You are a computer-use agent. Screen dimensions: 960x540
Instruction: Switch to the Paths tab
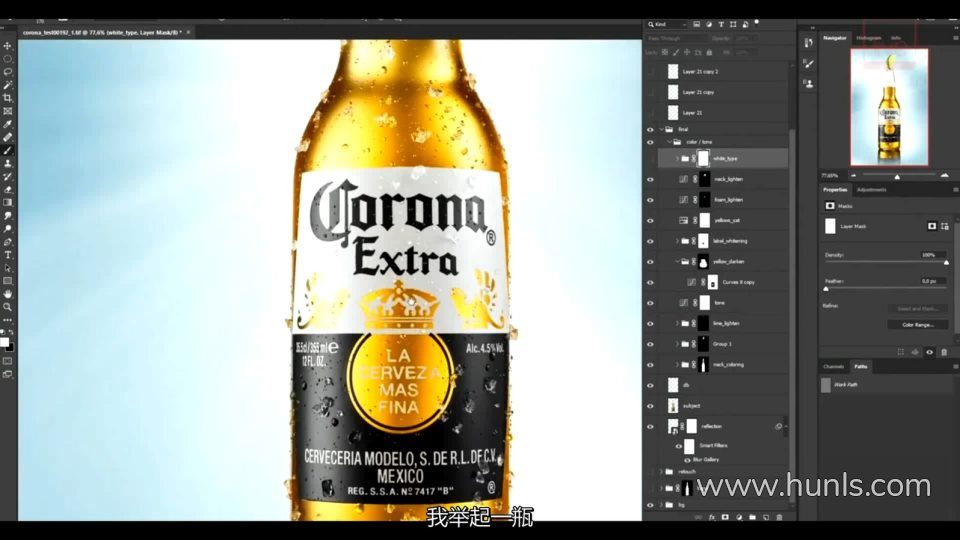(861, 367)
